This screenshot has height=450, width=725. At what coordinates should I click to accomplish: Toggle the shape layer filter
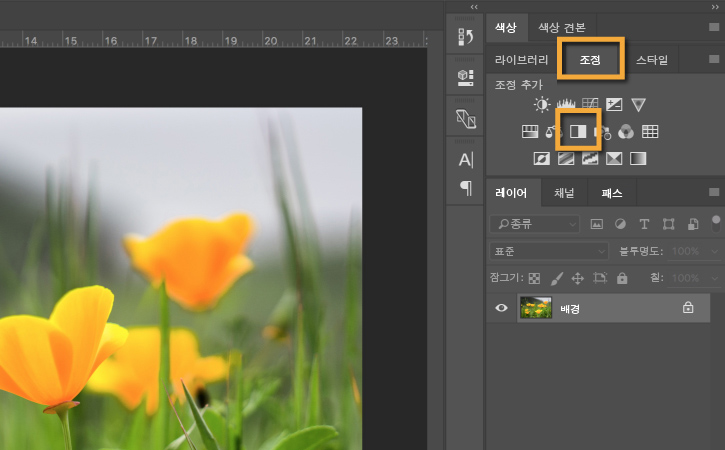coord(669,224)
